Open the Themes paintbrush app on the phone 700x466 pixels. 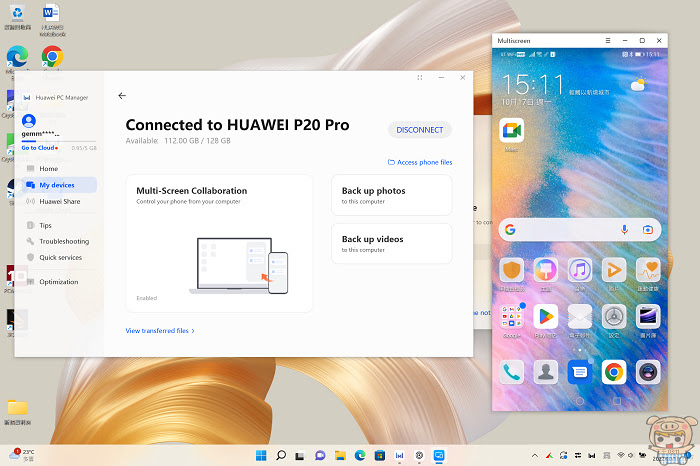pyautogui.click(x=546, y=270)
